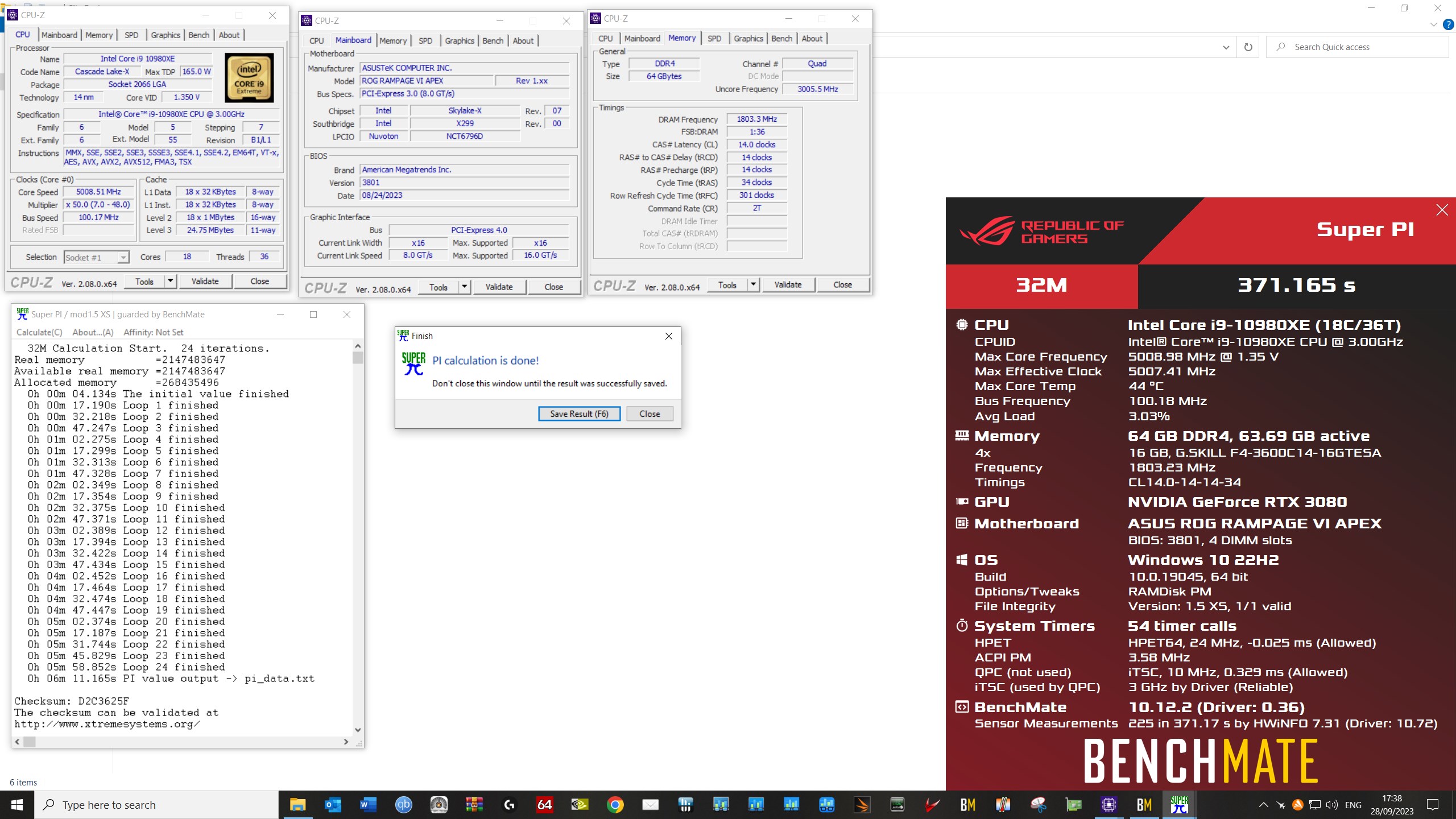Screen dimensions: 1456x819
Task: Open the Windows Start menu
Action: [x=17, y=805]
